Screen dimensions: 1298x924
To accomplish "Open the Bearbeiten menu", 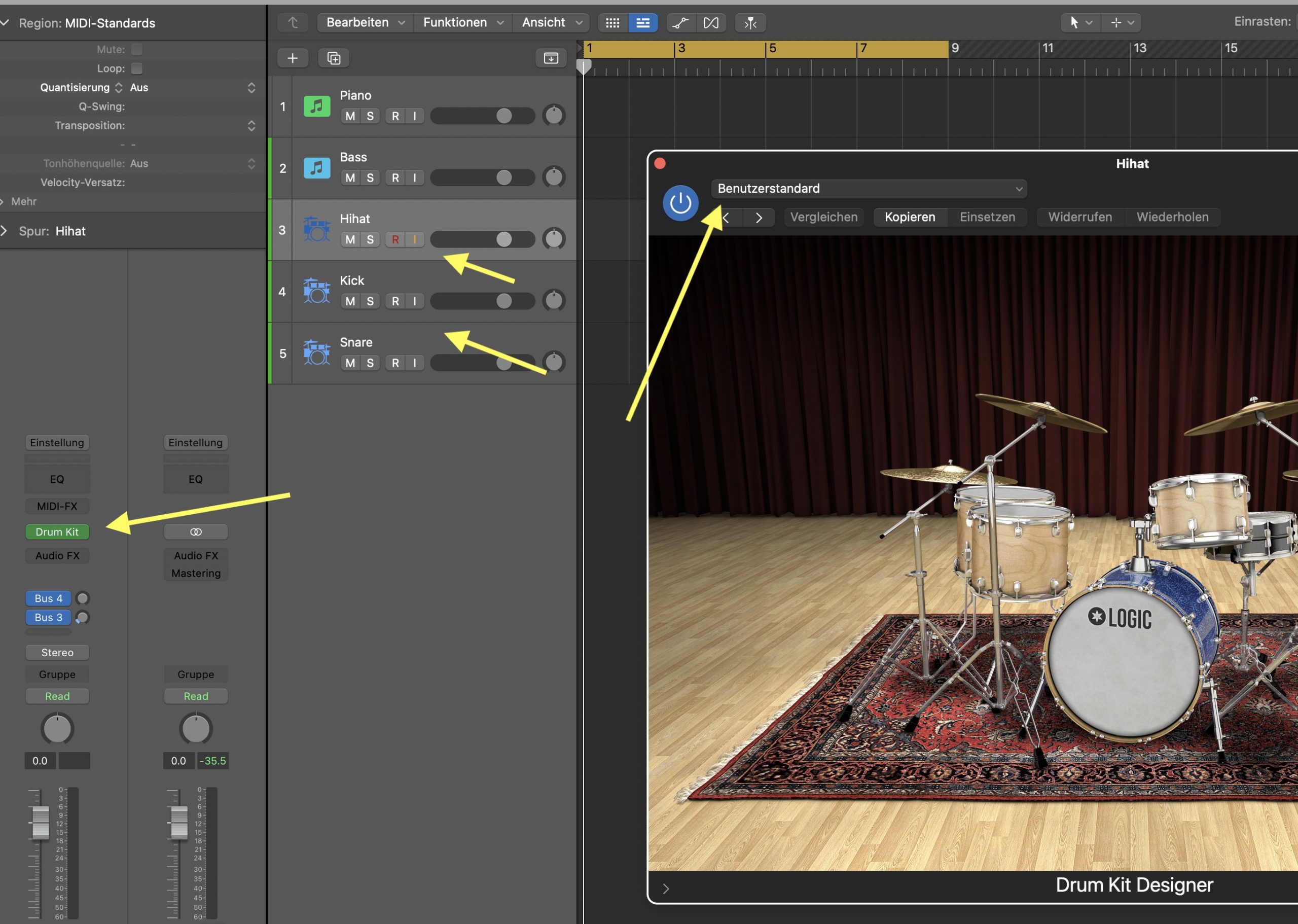I will 365,23.
